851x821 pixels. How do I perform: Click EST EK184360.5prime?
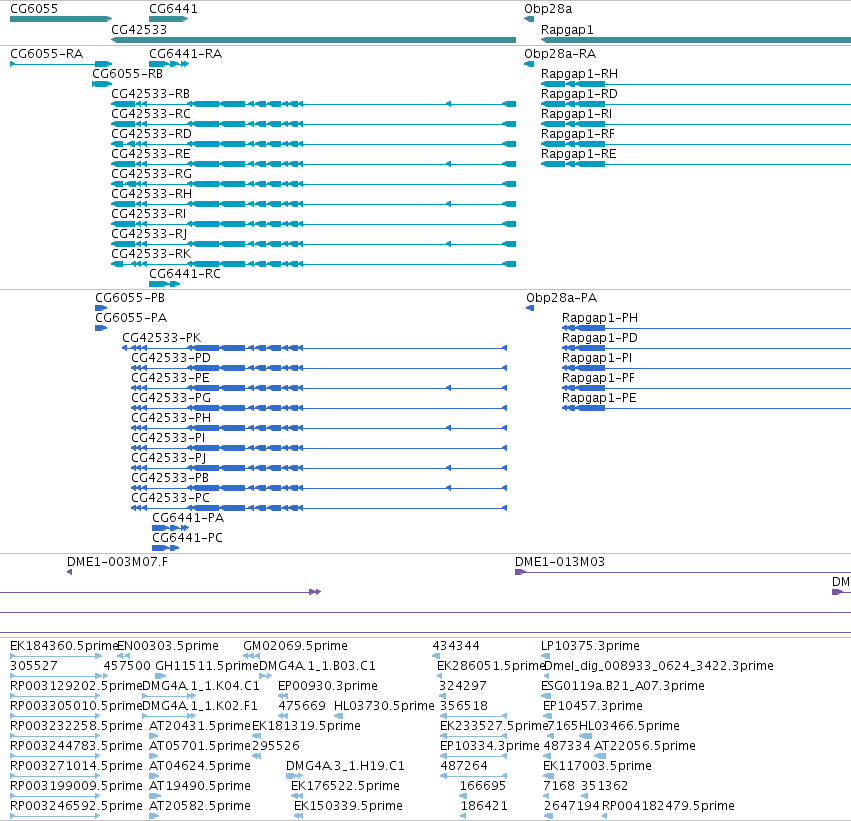[x=64, y=646]
